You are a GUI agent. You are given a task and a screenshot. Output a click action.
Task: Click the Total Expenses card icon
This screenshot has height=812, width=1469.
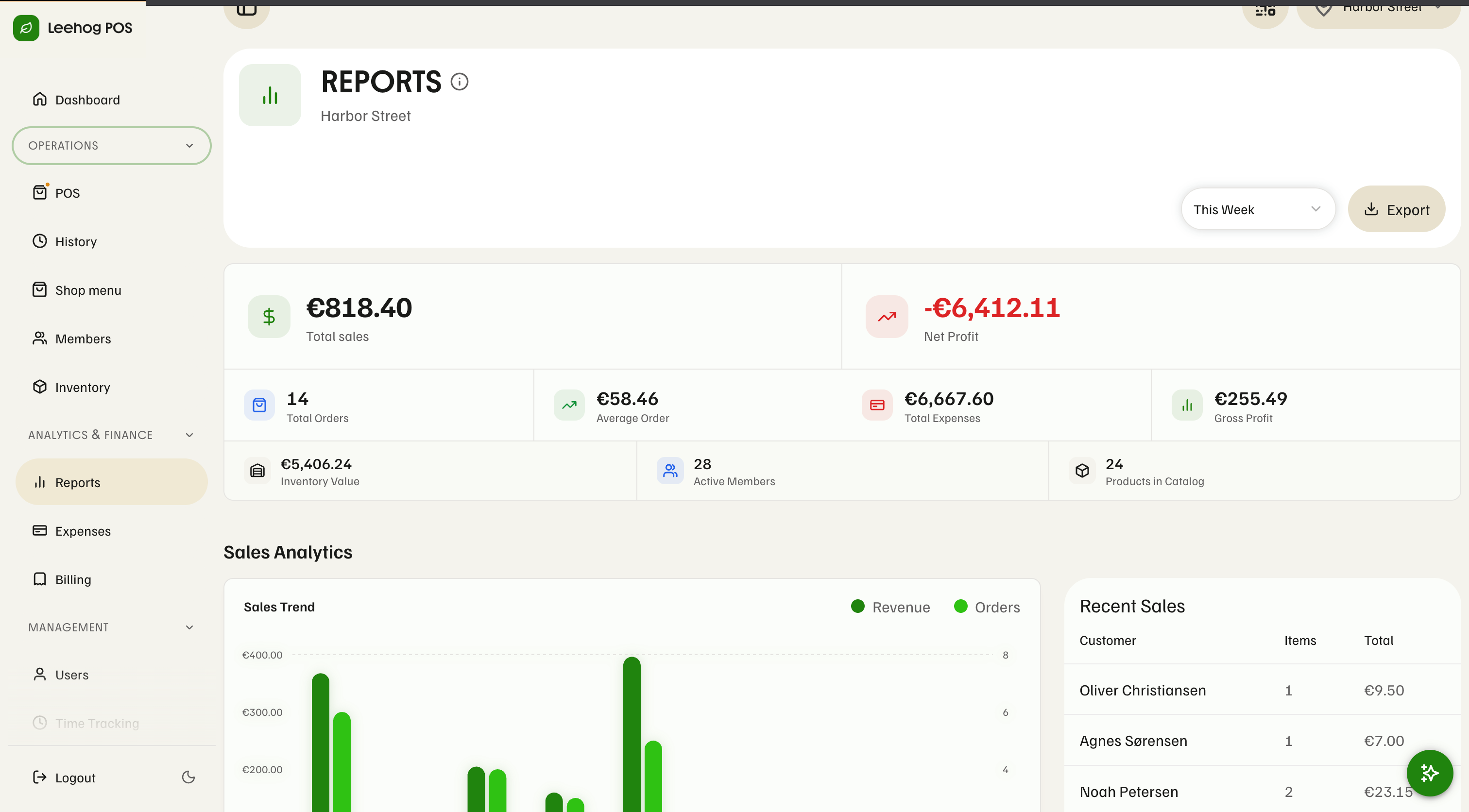click(x=877, y=406)
